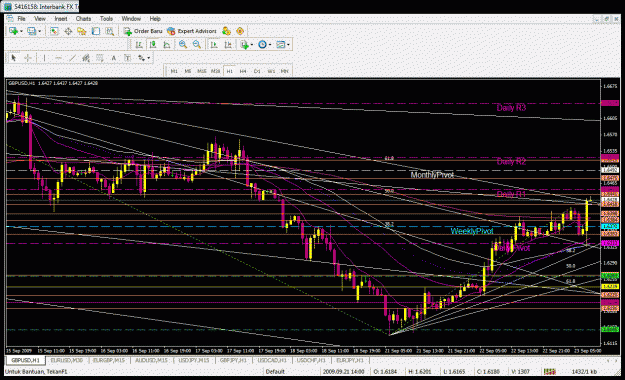
Task: Switch to M15 timeframe
Action: coord(202,71)
